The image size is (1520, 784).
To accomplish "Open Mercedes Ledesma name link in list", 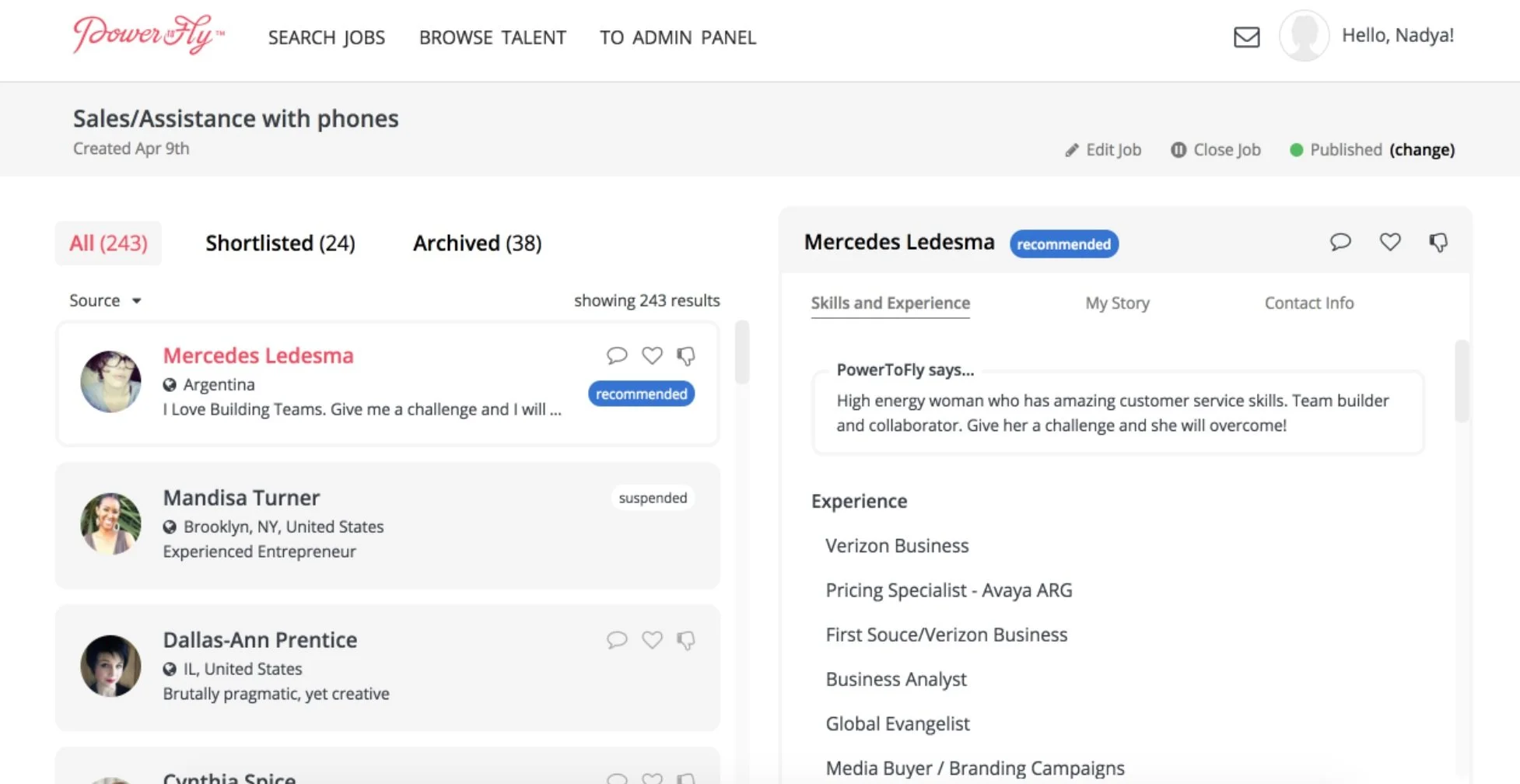I will click(258, 355).
